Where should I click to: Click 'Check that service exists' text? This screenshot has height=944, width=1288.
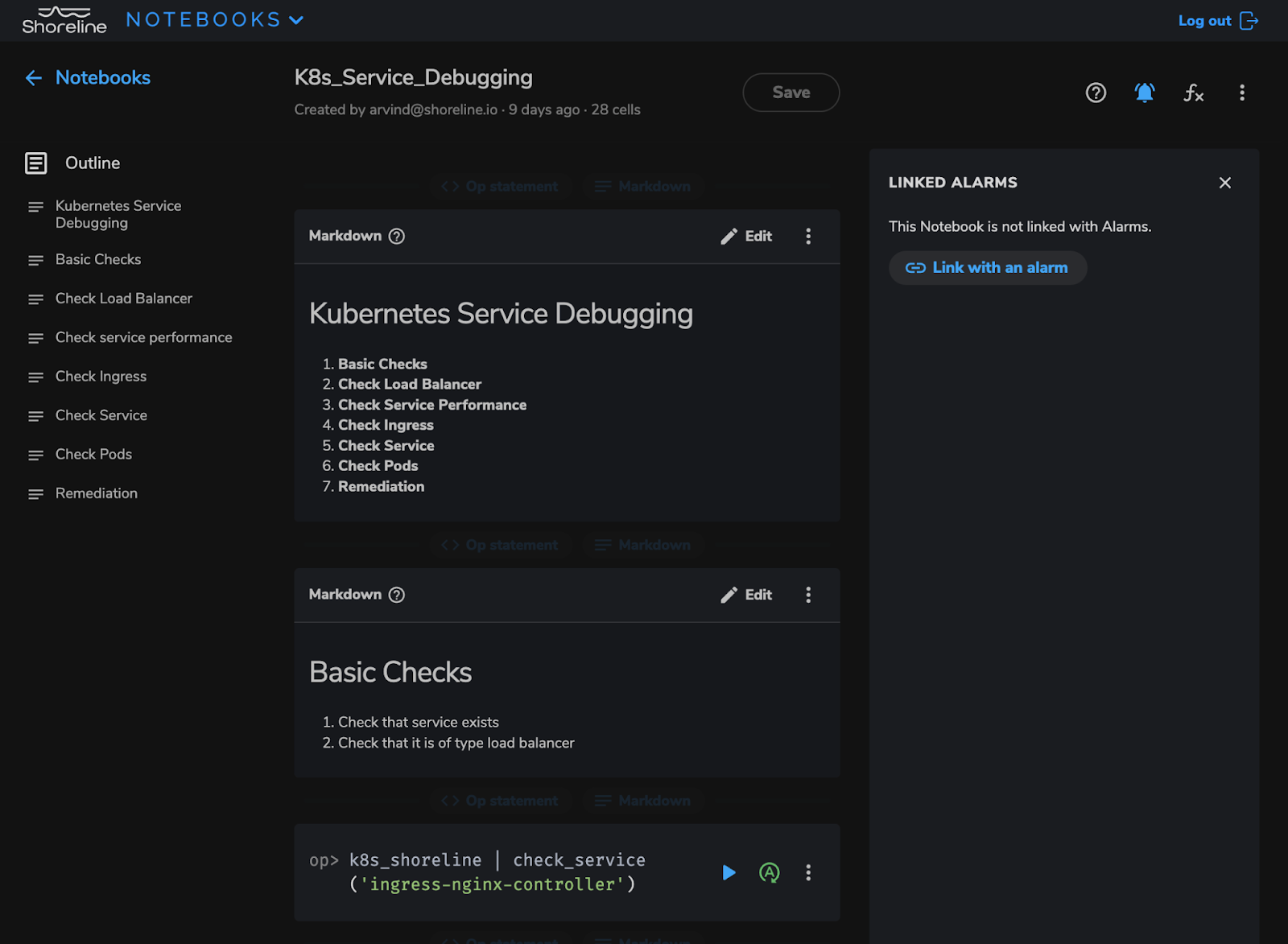418,723
